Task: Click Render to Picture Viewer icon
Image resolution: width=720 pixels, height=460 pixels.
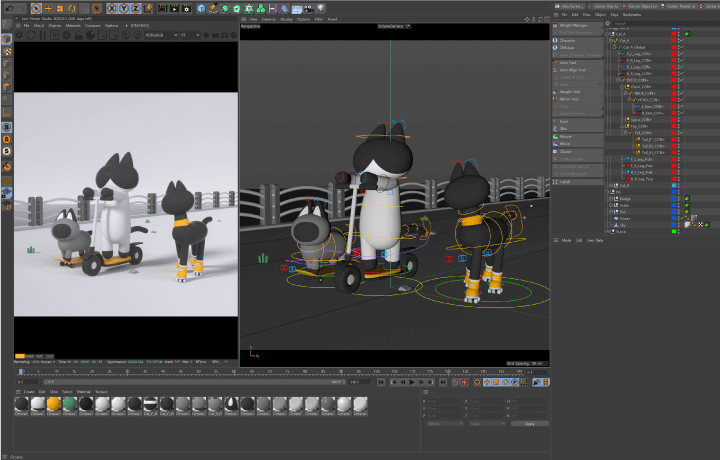Action: tap(174, 8)
